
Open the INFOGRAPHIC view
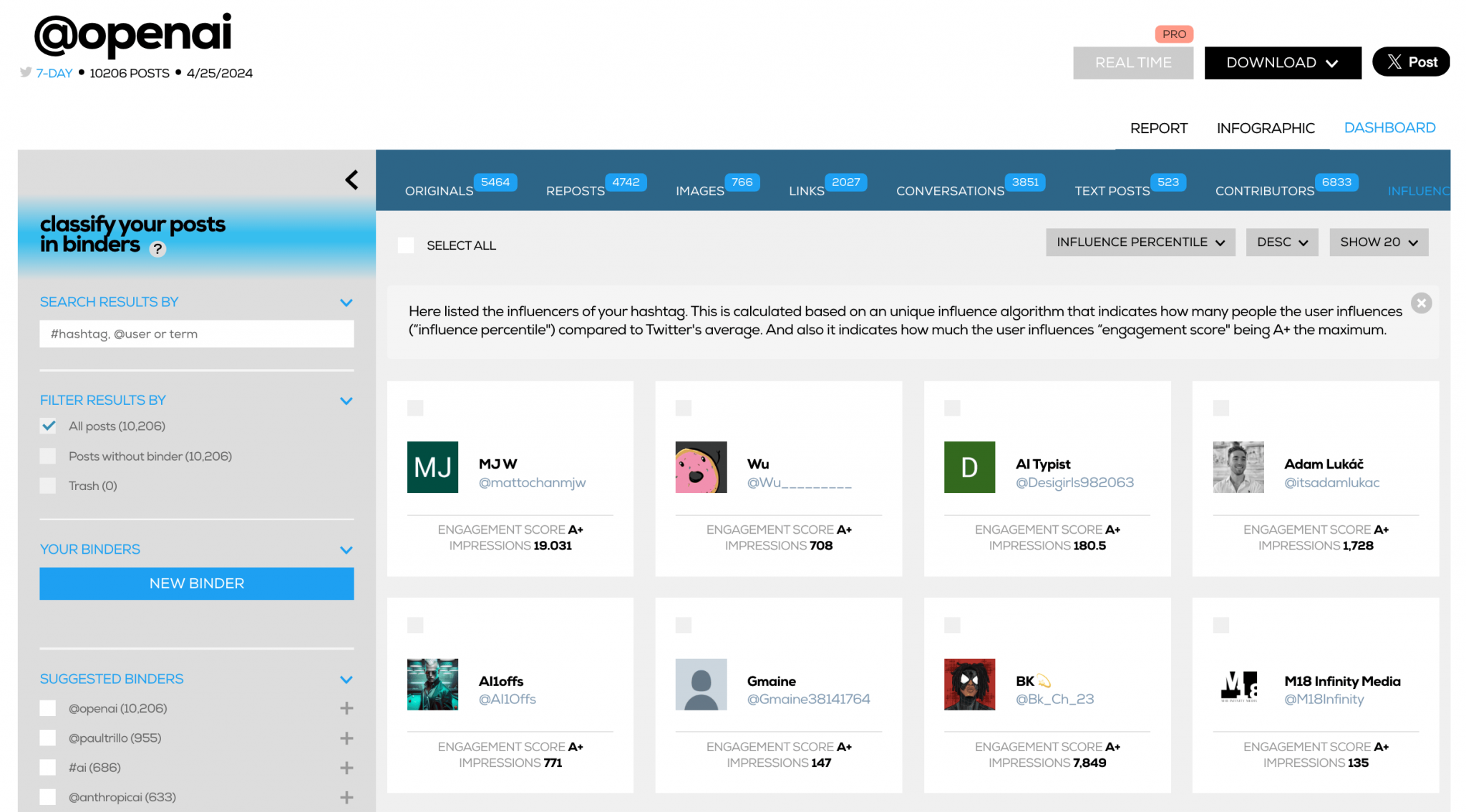[x=1266, y=127]
